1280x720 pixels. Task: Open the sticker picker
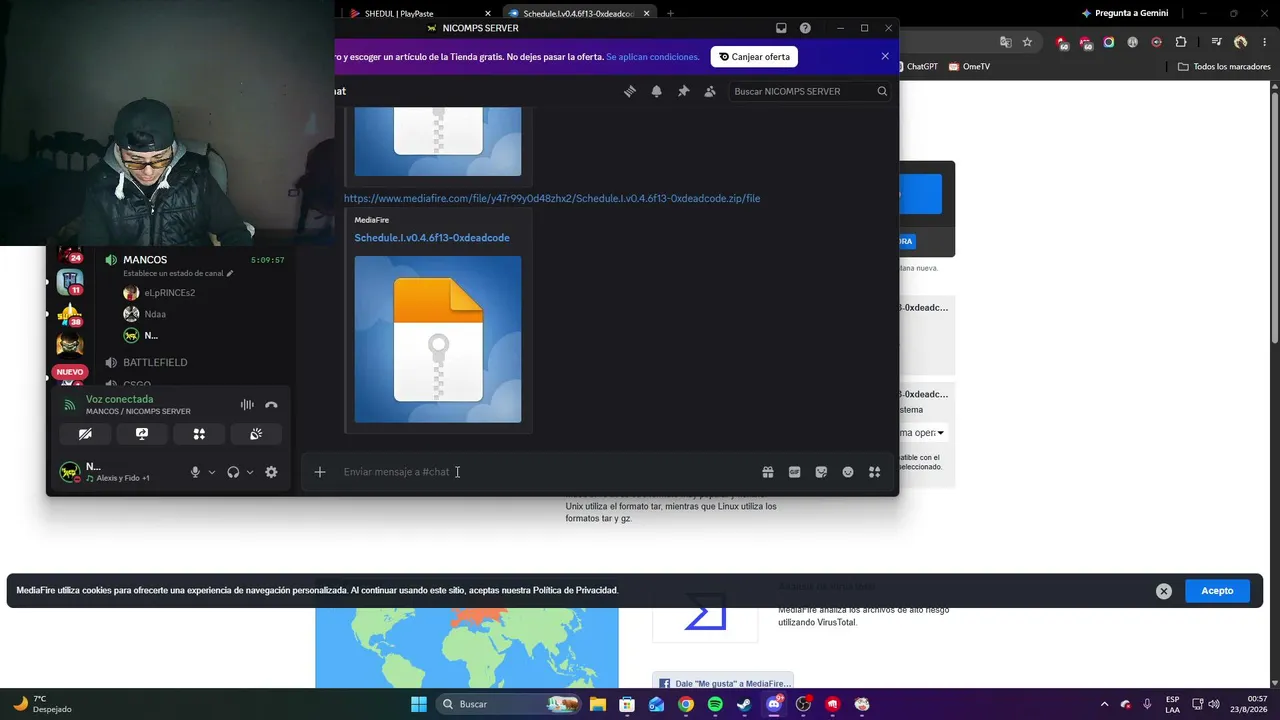point(821,472)
